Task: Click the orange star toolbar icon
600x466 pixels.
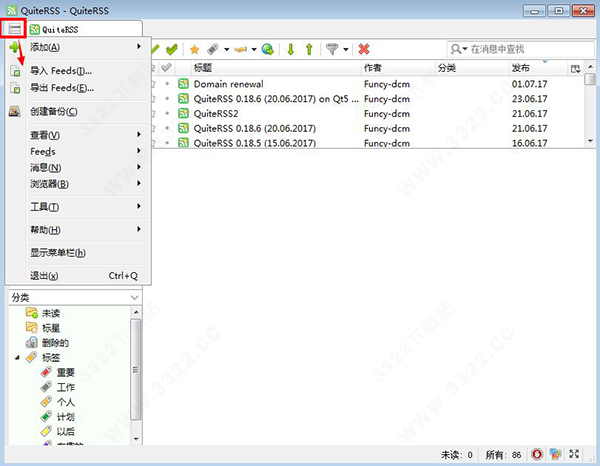Action: 194,49
